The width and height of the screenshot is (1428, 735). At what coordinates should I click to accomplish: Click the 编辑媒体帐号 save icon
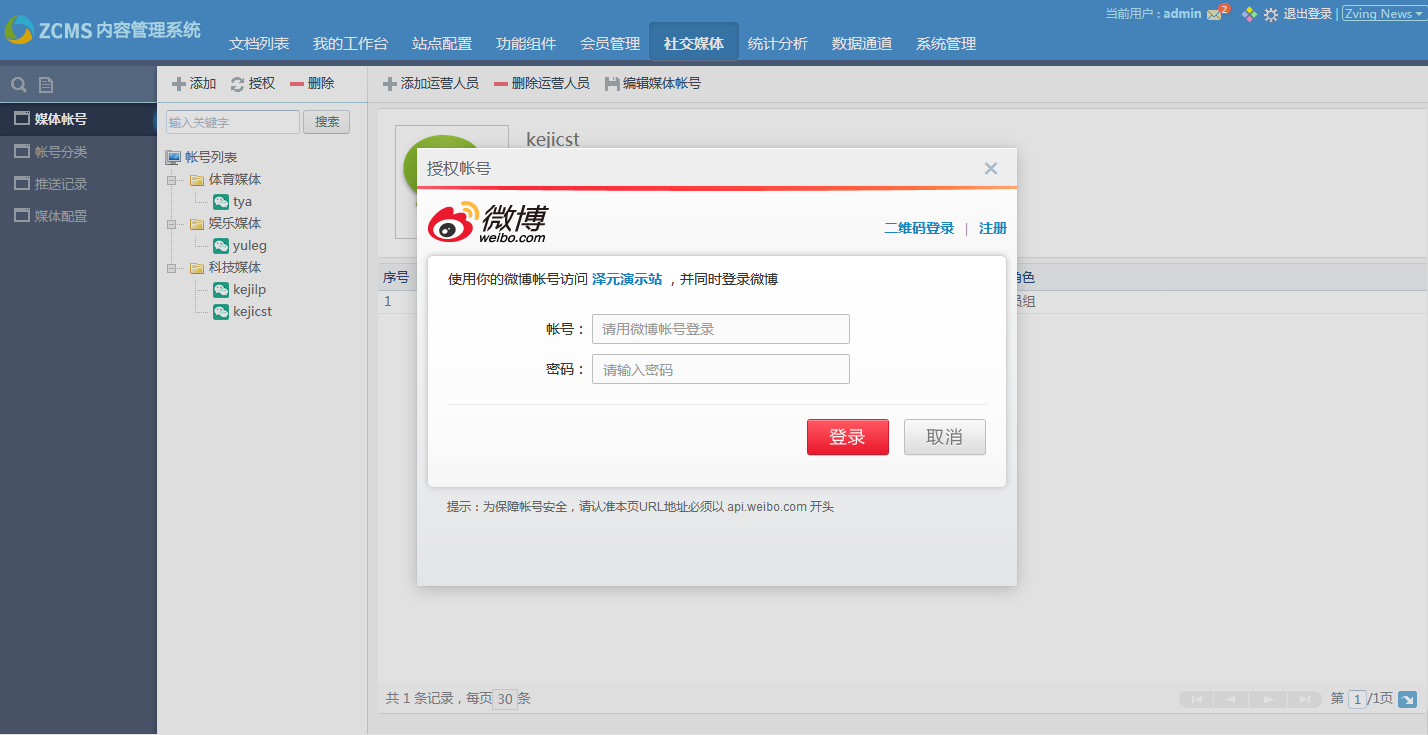pyautogui.click(x=612, y=85)
